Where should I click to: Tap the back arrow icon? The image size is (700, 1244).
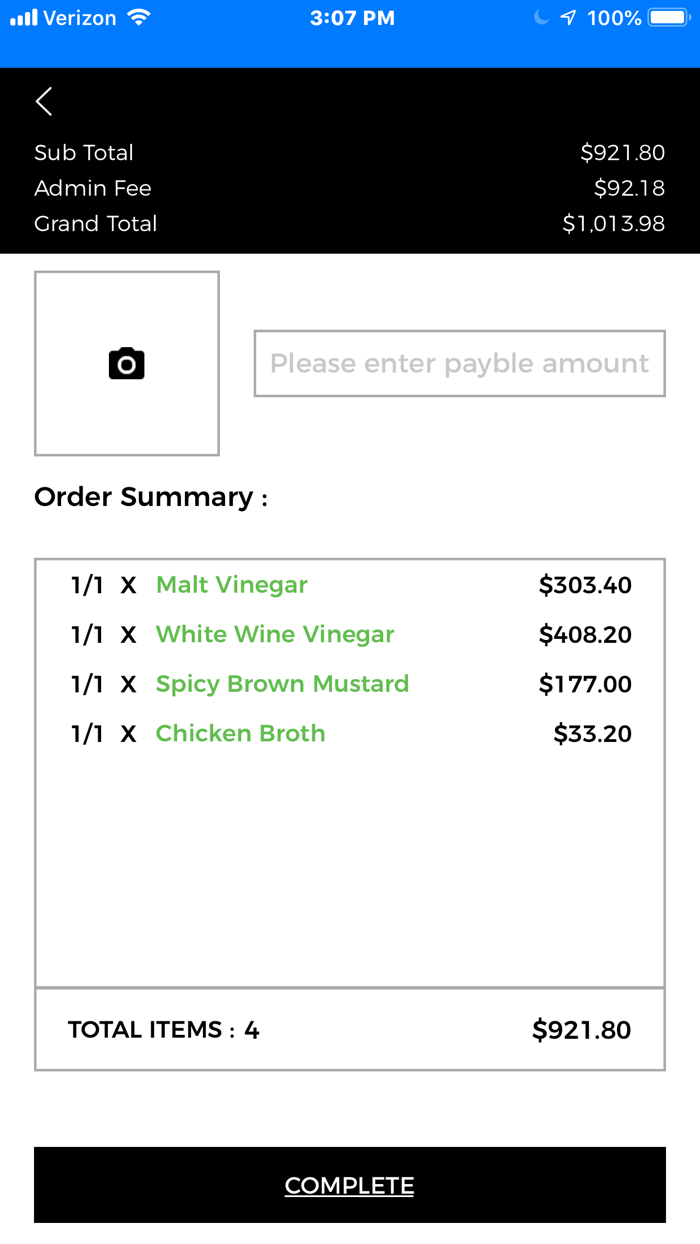tap(44, 101)
